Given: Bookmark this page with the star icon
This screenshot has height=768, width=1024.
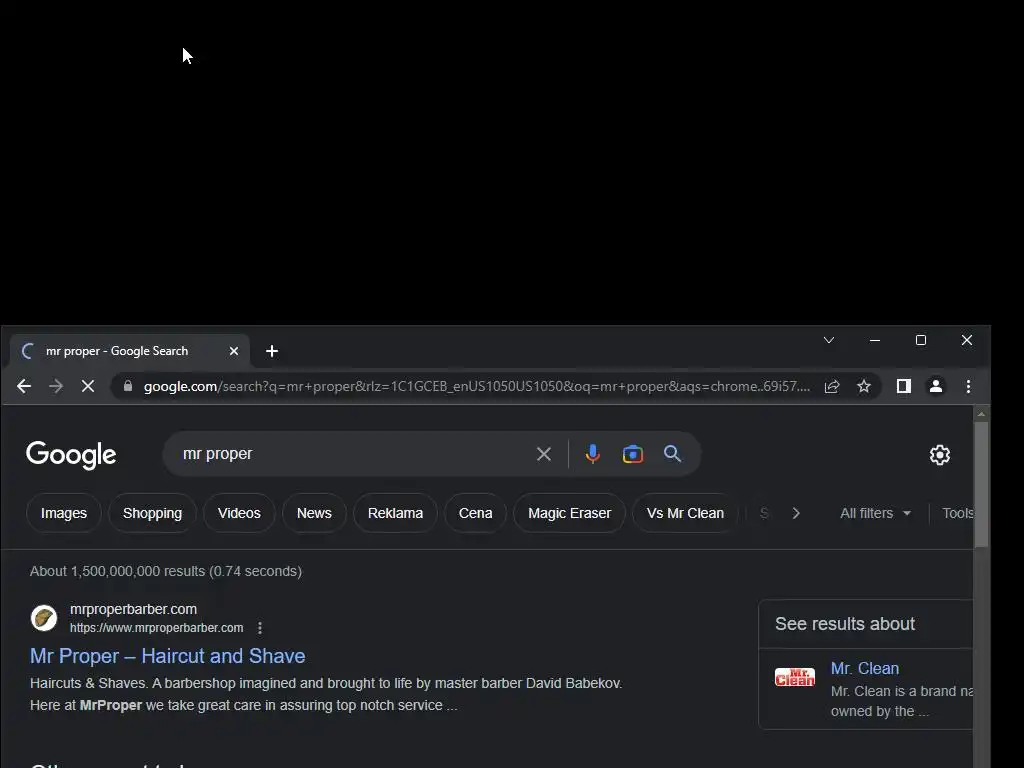Looking at the screenshot, I should (864, 387).
